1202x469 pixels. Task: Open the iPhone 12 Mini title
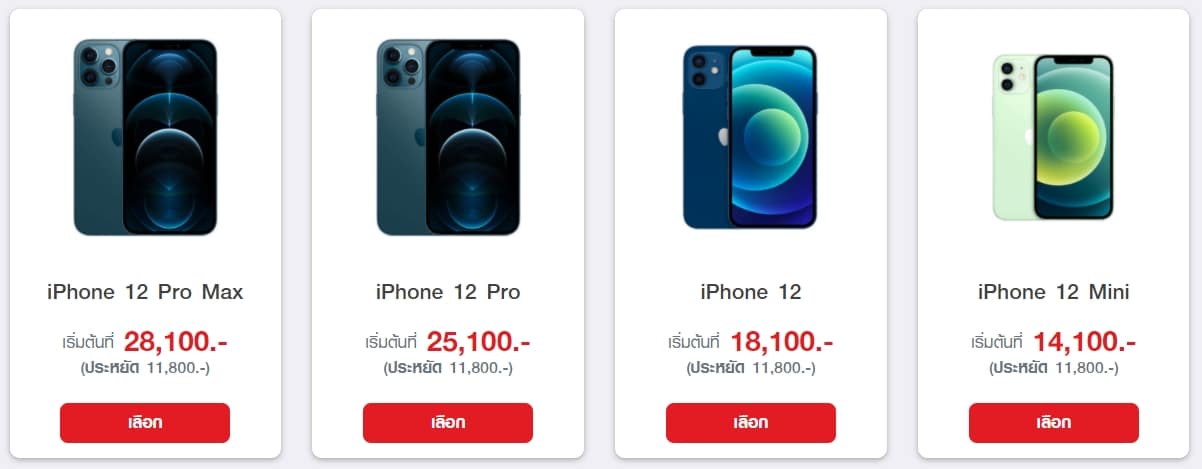[x=1054, y=293]
